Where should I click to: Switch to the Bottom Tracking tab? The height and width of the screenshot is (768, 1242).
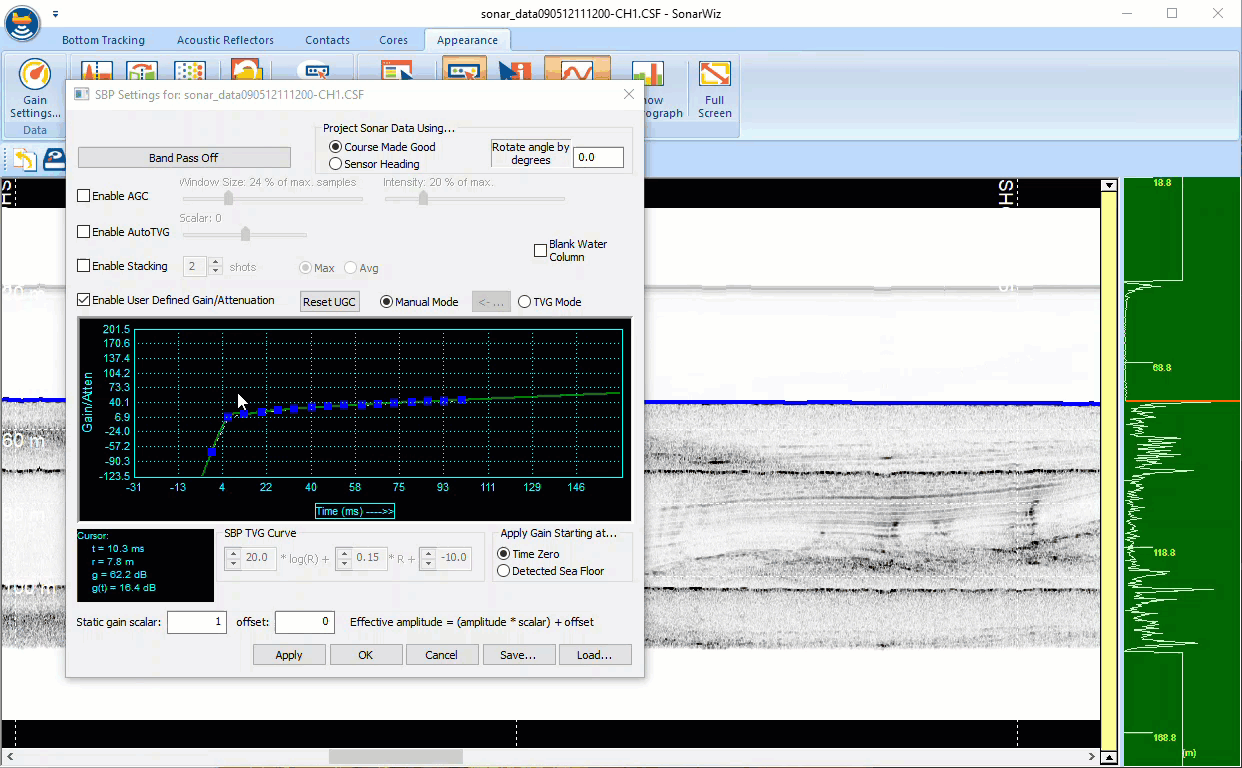pos(103,40)
